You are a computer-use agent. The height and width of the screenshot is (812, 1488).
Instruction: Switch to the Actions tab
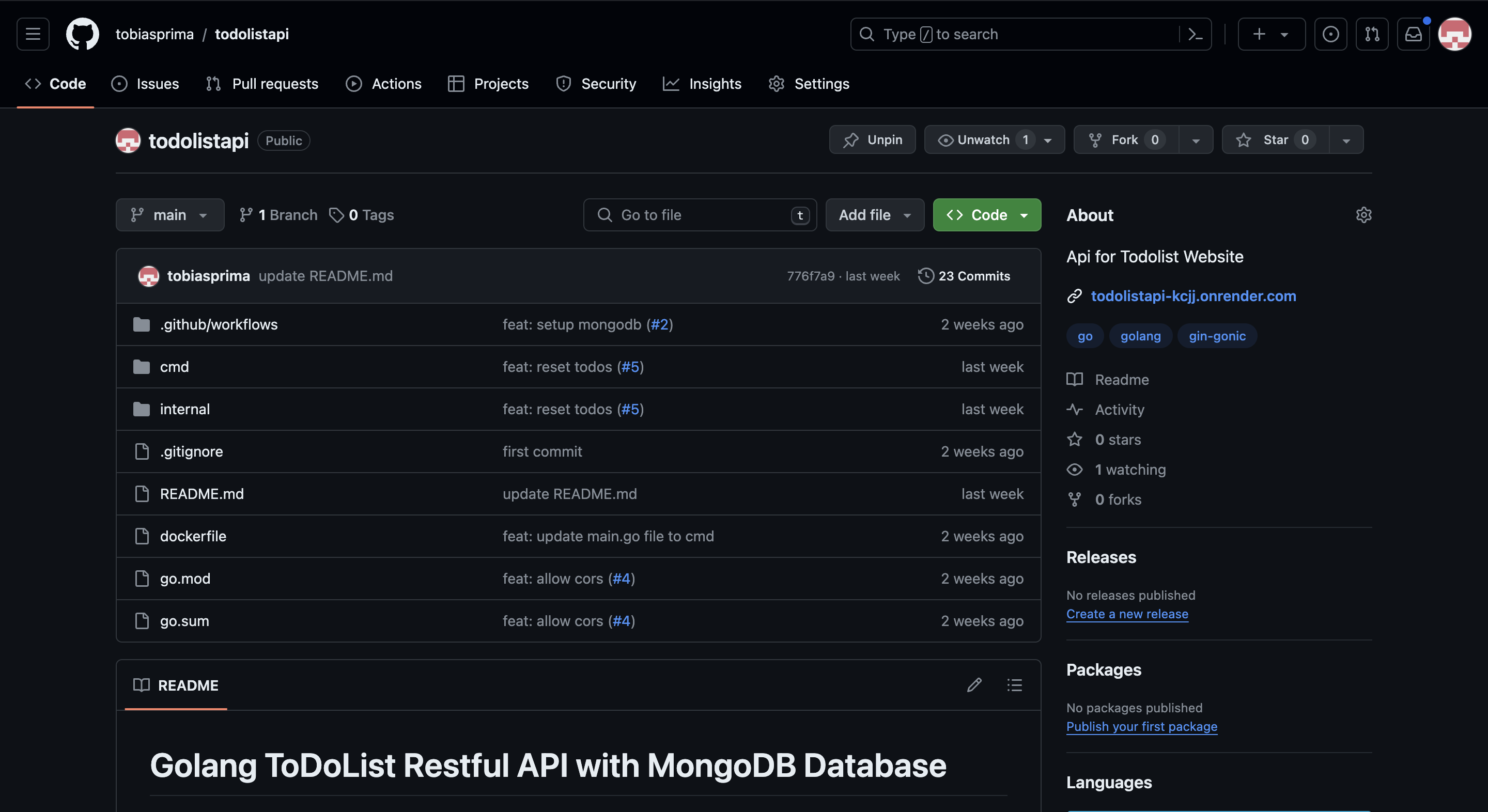[x=384, y=84]
